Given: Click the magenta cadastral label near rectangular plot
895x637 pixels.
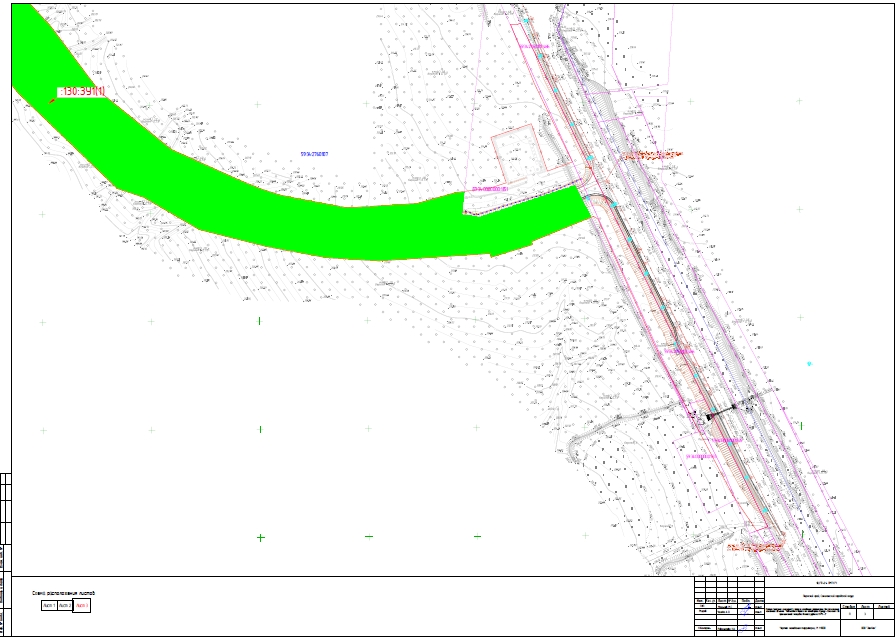Looking at the screenshot, I should click(490, 189).
